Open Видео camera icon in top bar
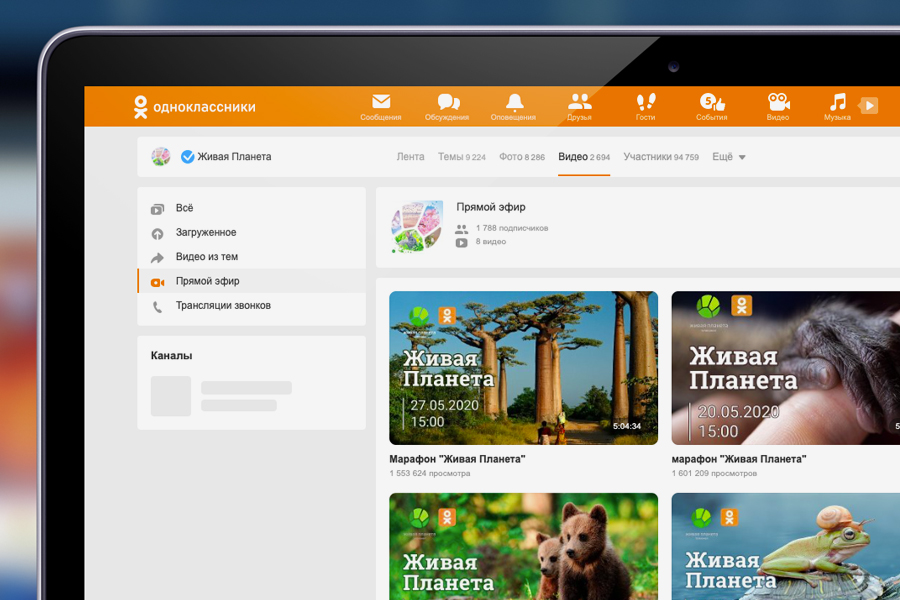The image size is (900, 600). coord(778,102)
